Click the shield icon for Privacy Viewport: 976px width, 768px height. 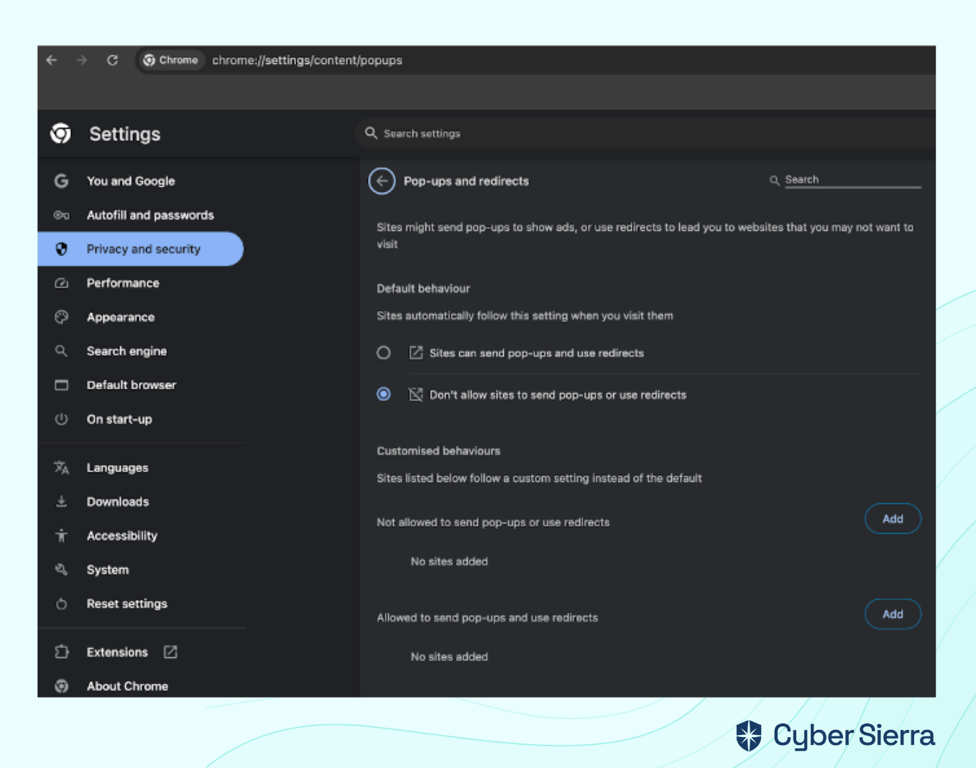coord(61,249)
